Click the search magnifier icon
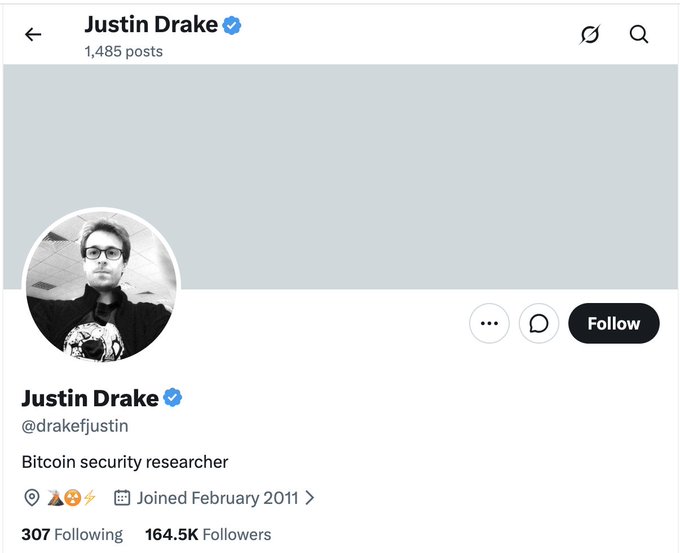680x553 pixels. tap(639, 34)
